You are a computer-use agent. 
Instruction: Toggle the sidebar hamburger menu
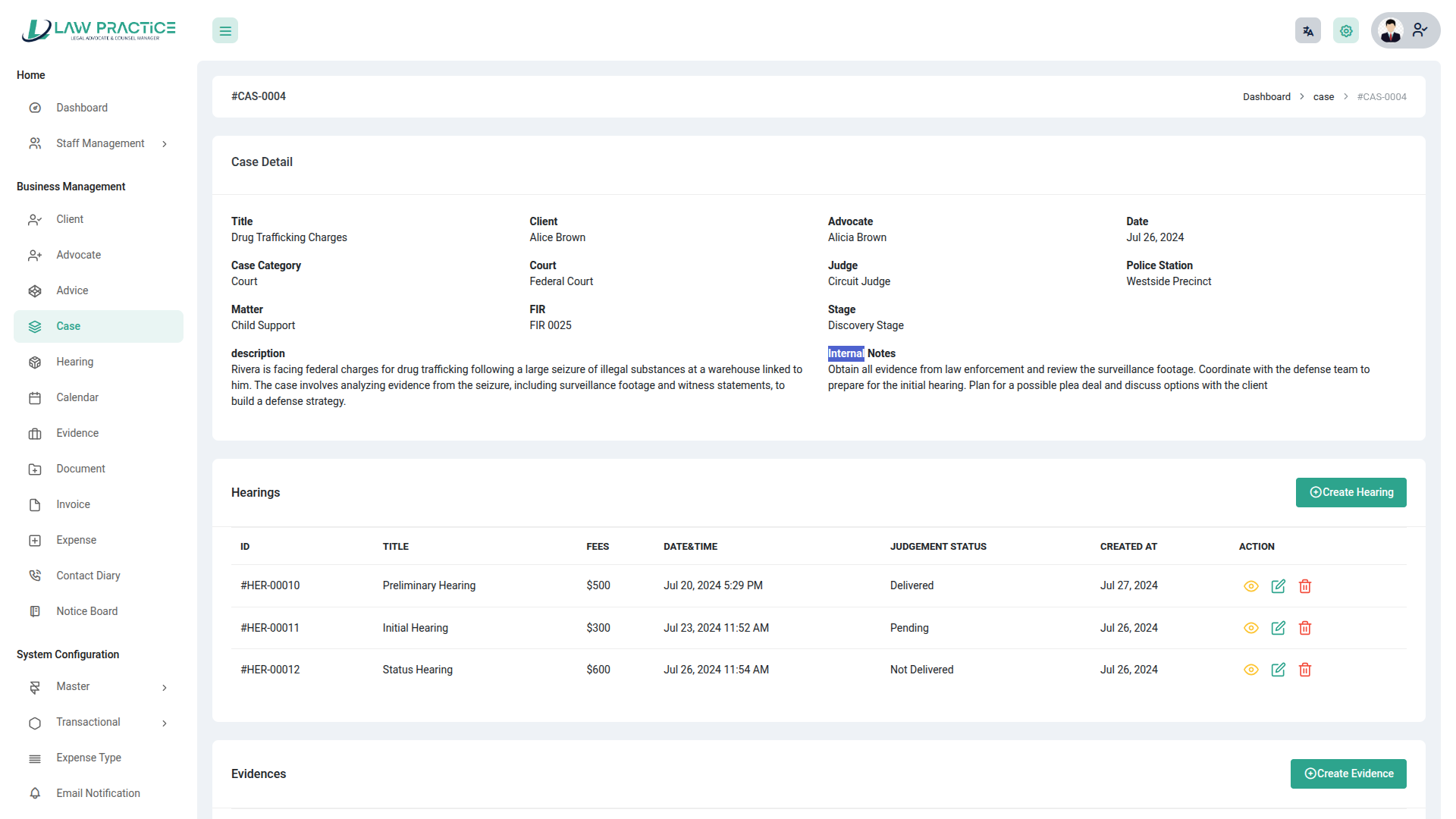pos(225,31)
